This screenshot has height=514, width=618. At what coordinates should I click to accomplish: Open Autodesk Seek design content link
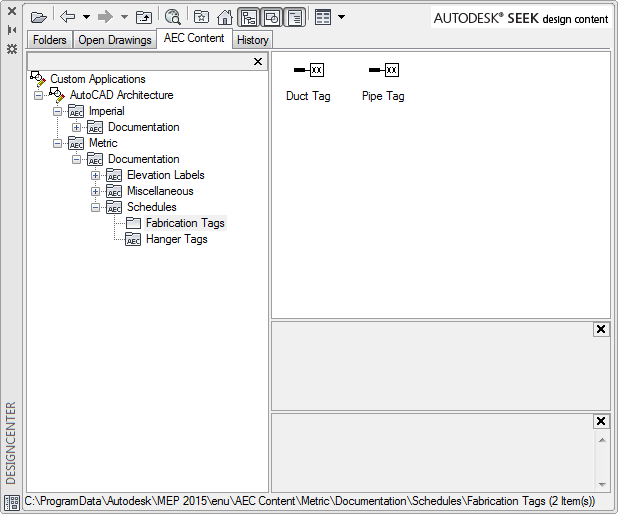click(x=521, y=18)
